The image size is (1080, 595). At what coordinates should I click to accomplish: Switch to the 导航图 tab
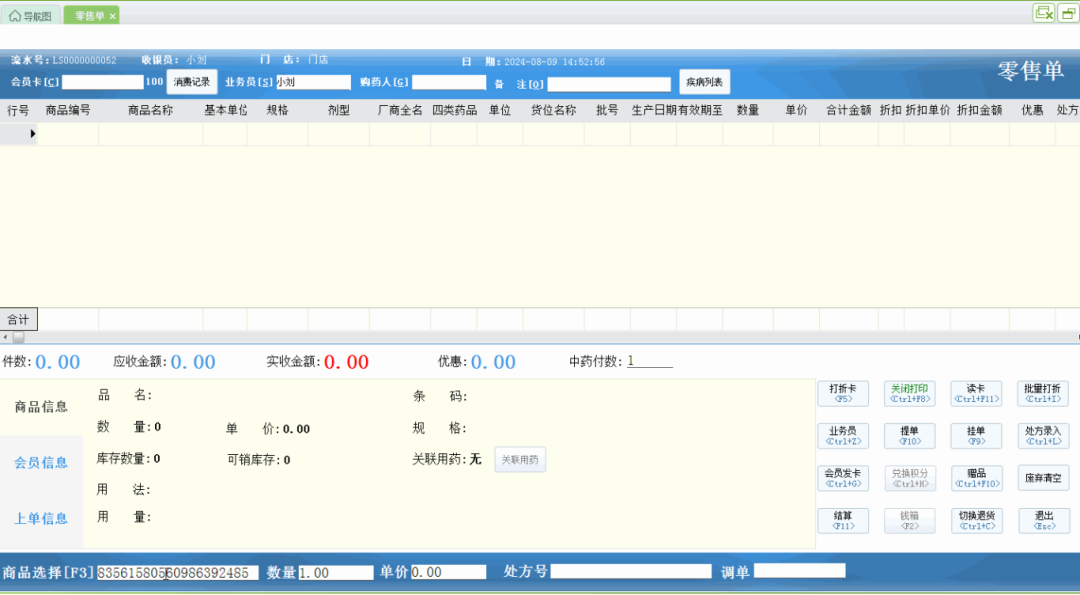click(32, 16)
